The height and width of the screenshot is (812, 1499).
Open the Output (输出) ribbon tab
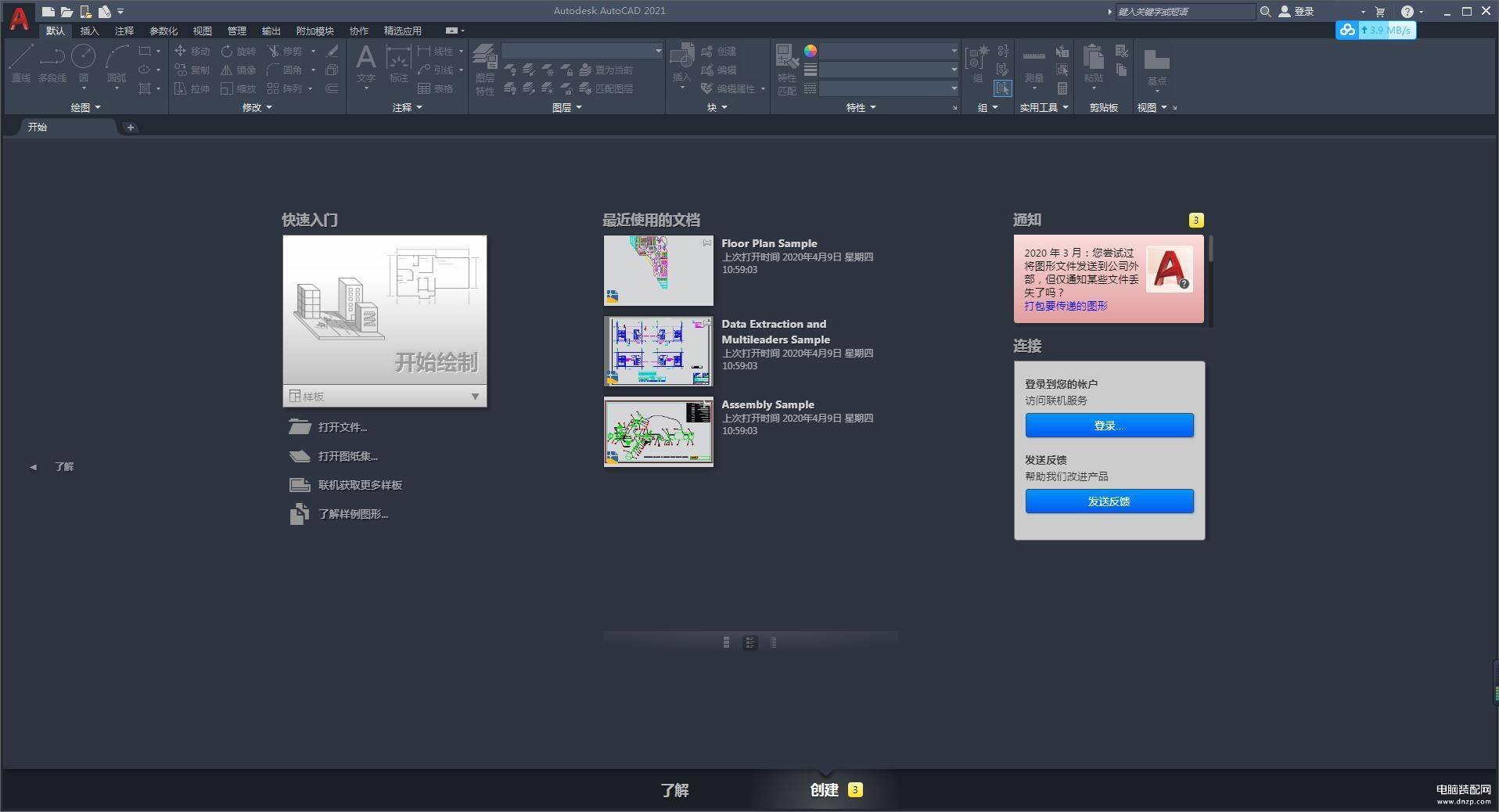271,31
